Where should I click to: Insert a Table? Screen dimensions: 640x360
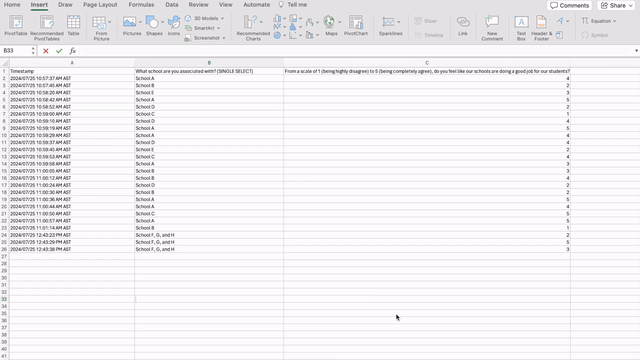click(x=73, y=27)
